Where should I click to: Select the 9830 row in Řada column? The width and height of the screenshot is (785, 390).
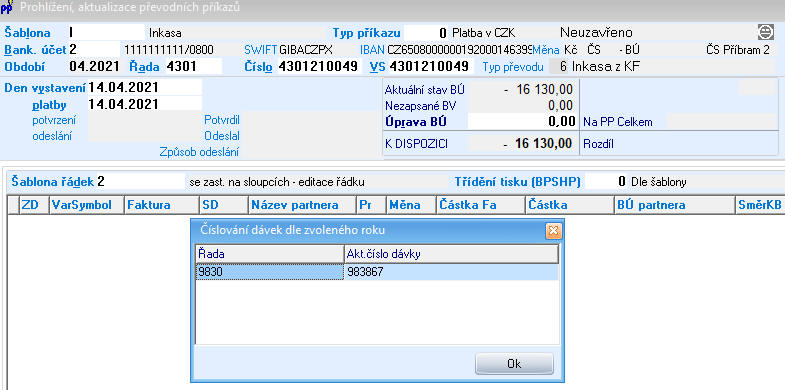(270, 272)
